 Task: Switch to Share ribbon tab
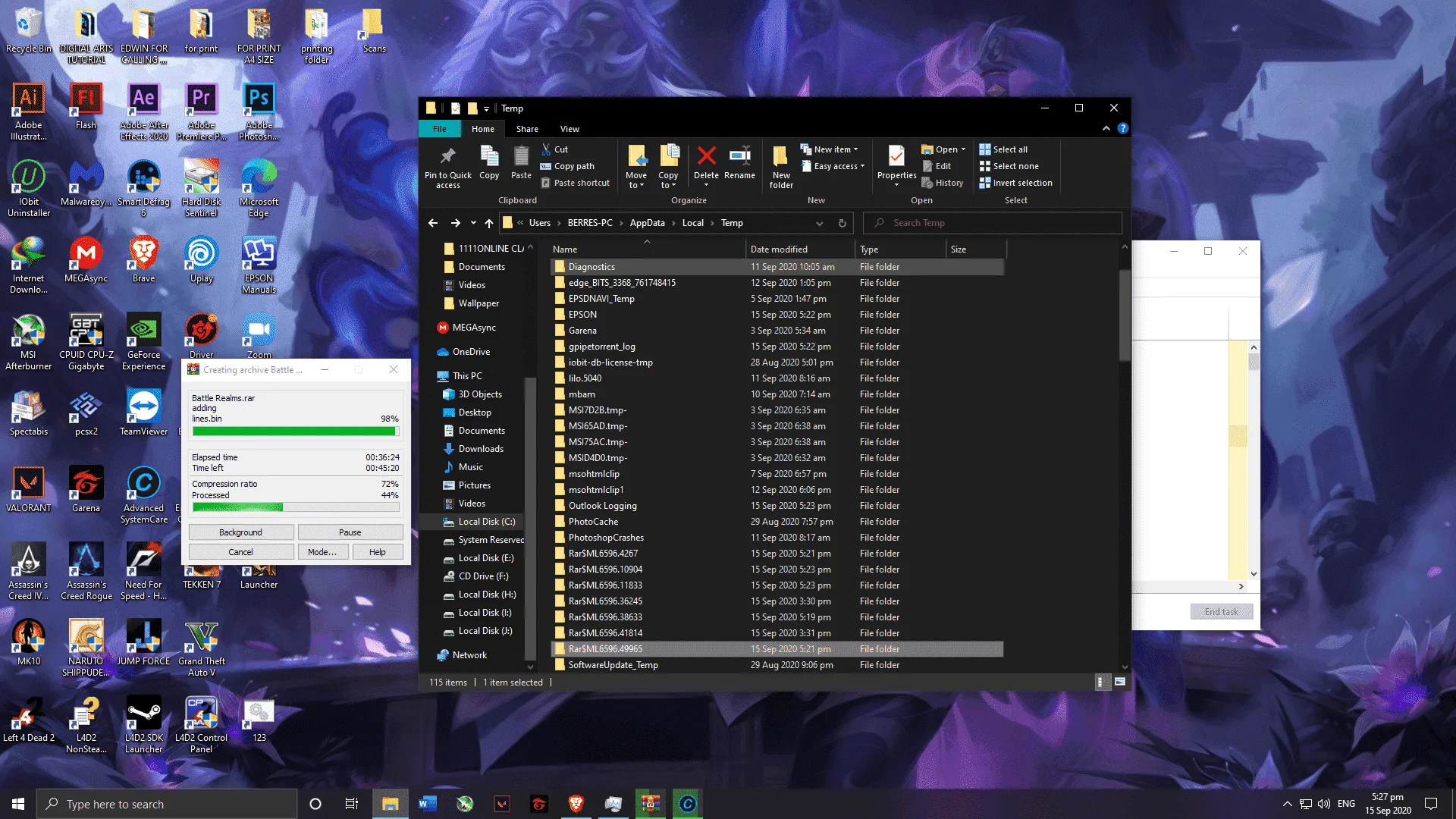(527, 129)
